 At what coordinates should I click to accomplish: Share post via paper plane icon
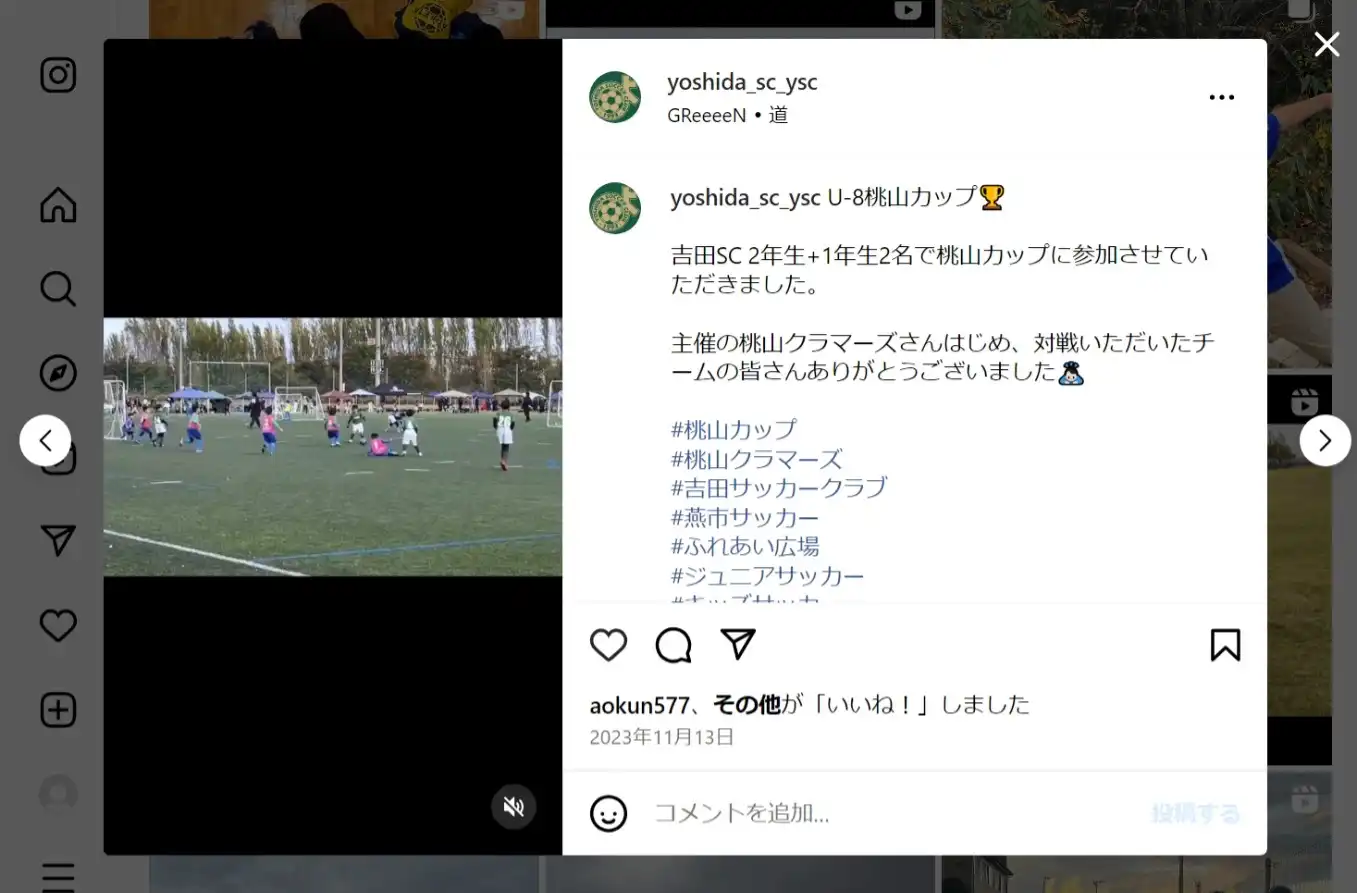point(738,645)
